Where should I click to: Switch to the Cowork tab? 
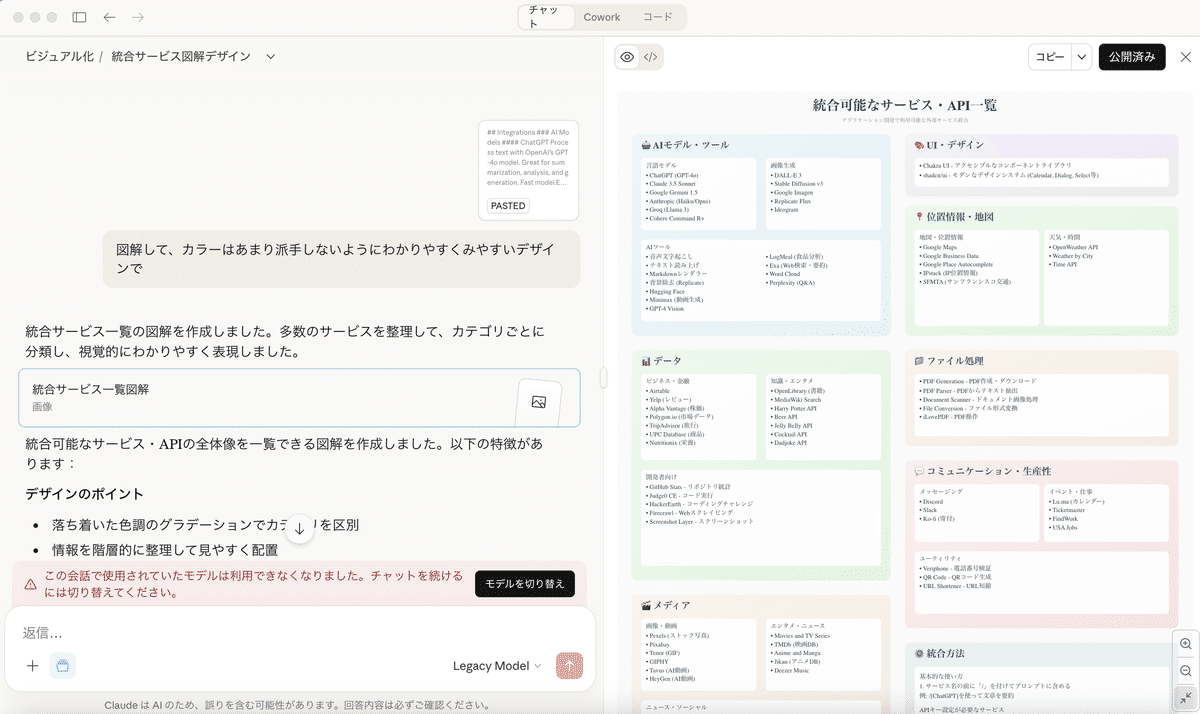pyautogui.click(x=602, y=17)
